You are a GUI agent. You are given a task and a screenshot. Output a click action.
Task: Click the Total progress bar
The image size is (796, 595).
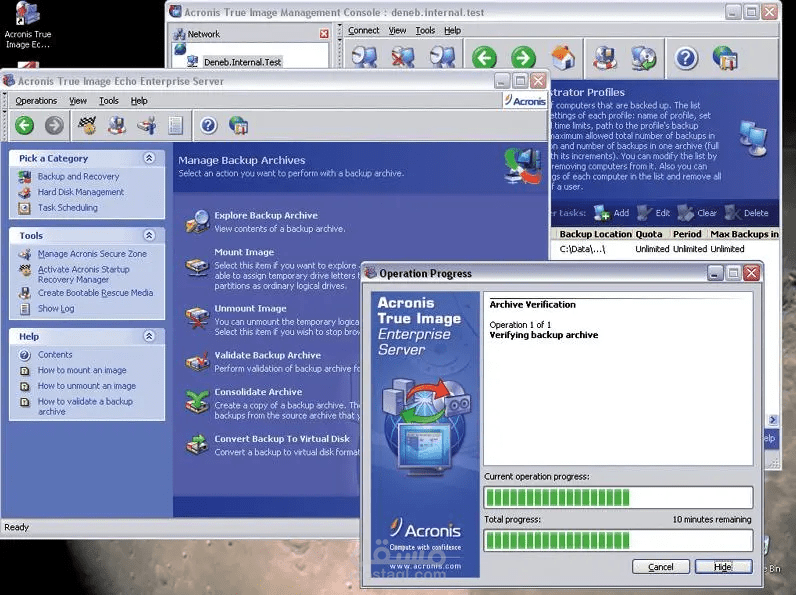click(x=618, y=541)
